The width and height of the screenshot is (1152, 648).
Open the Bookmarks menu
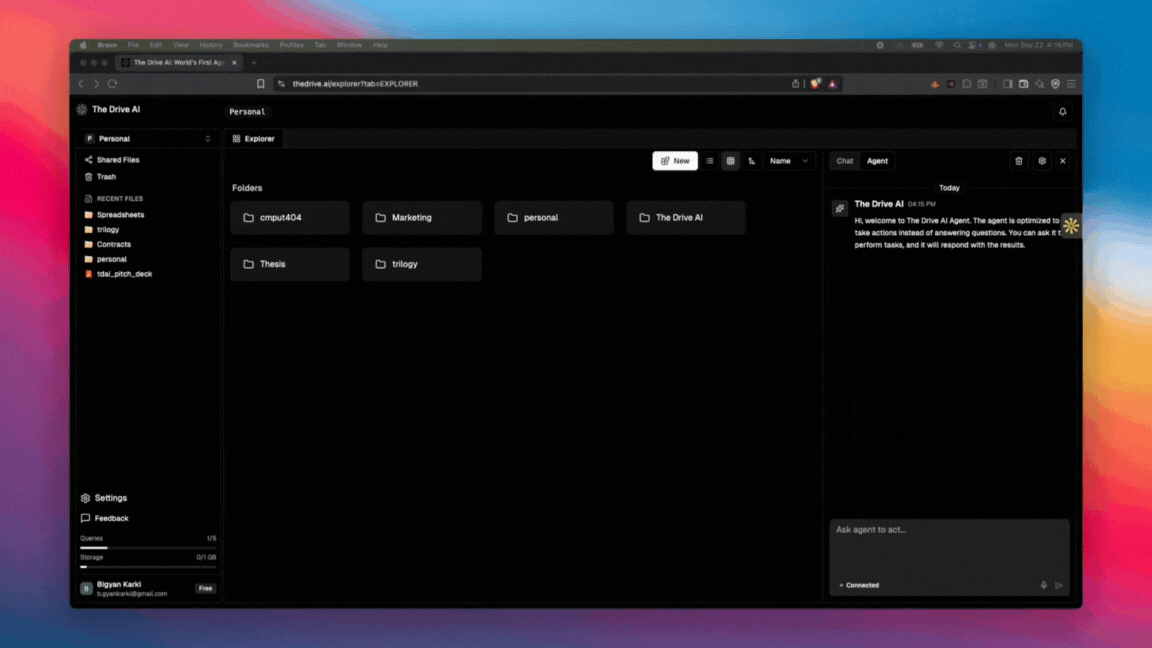(251, 45)
